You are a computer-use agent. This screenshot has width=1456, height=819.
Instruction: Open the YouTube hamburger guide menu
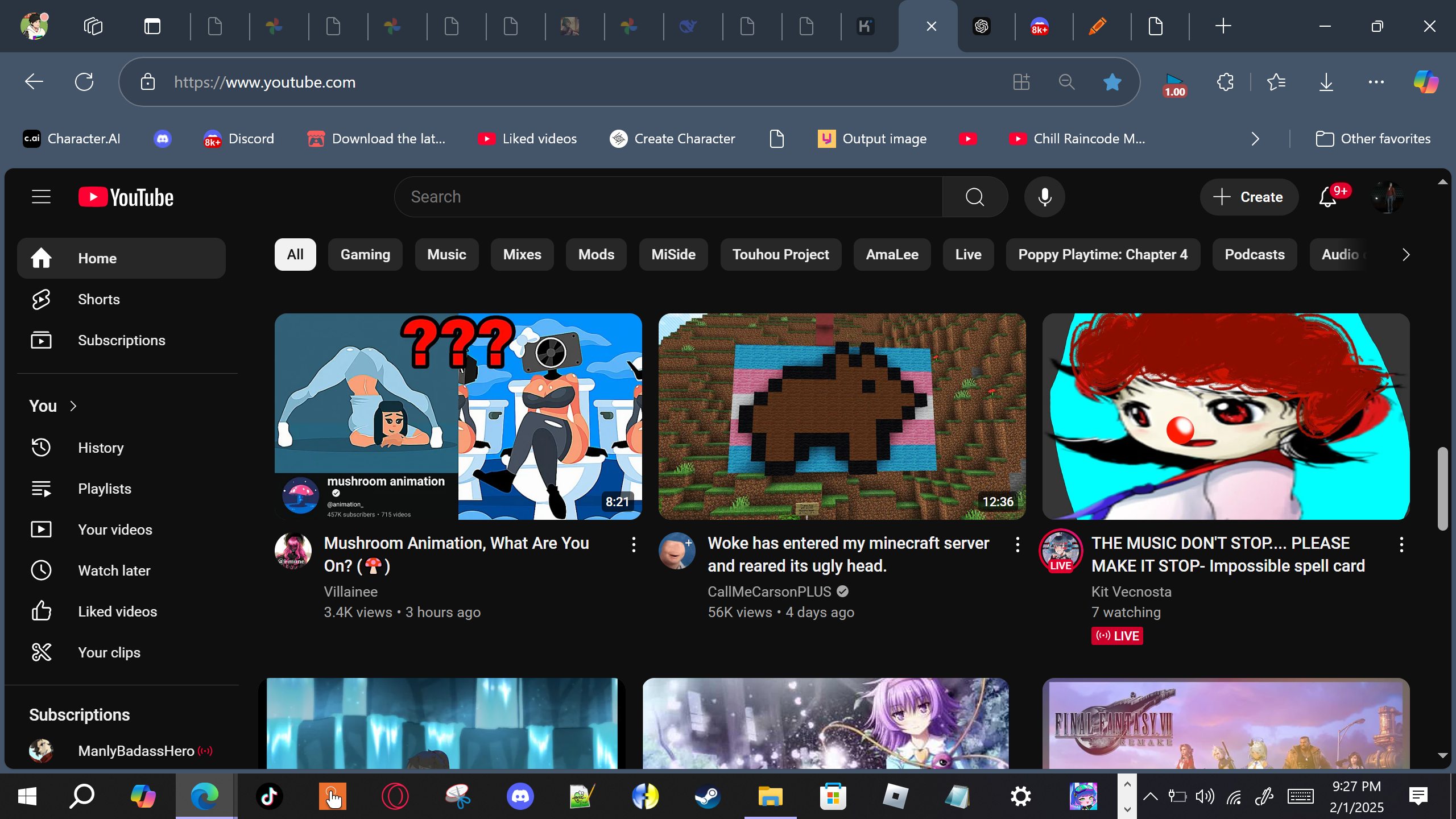coord(41,197)
